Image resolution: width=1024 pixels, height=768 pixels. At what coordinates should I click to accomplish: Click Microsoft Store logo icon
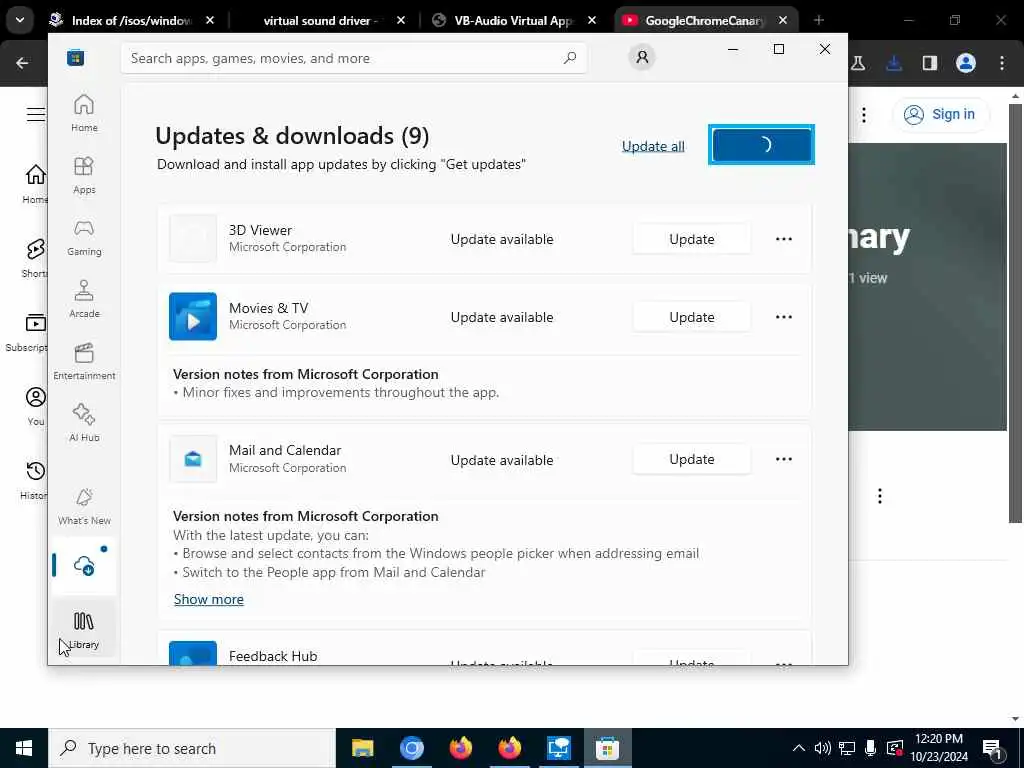pos(76,57)
